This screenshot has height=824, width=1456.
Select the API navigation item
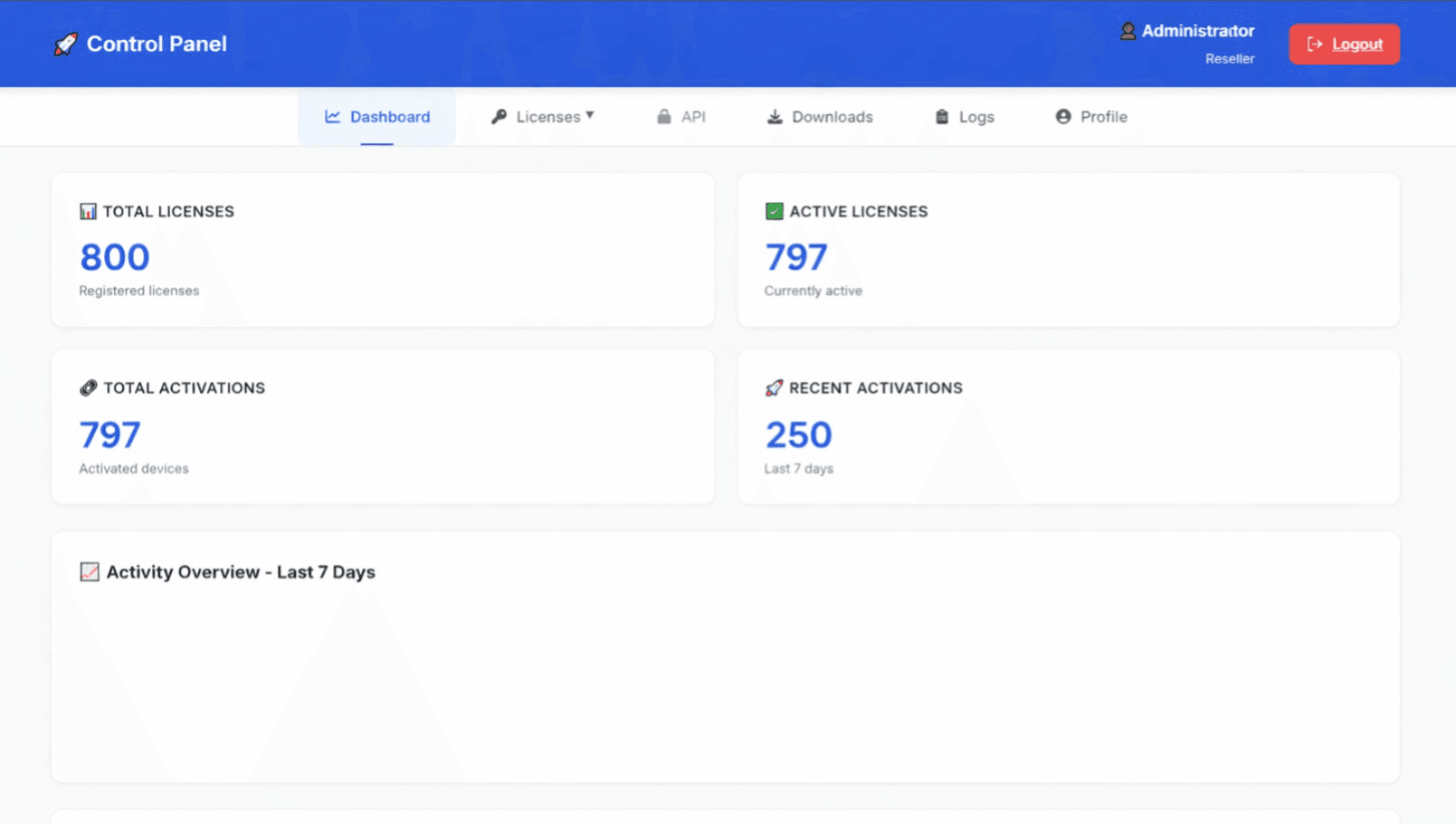click(692, 117)
